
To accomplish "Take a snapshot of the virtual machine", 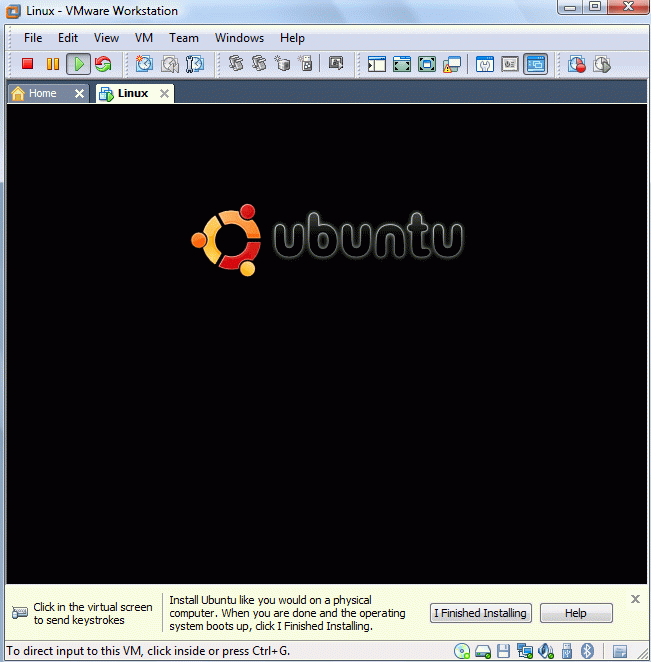I will 144,64.
